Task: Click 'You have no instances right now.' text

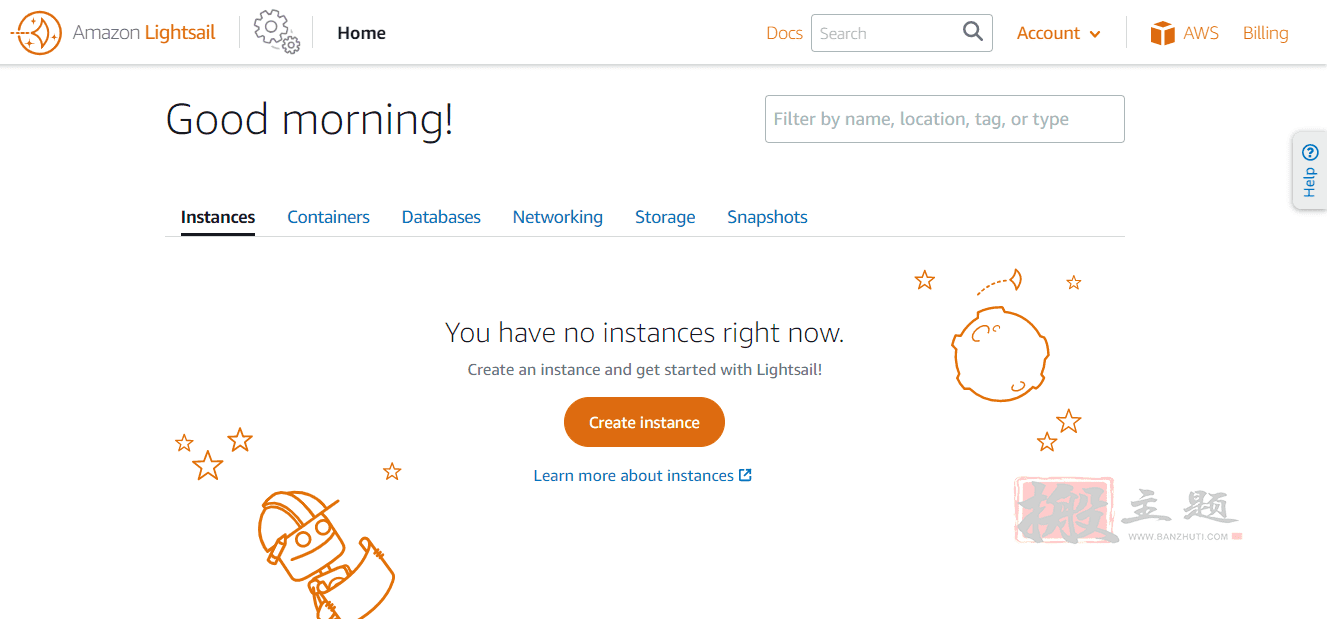Action: click(x=644, y=332)
